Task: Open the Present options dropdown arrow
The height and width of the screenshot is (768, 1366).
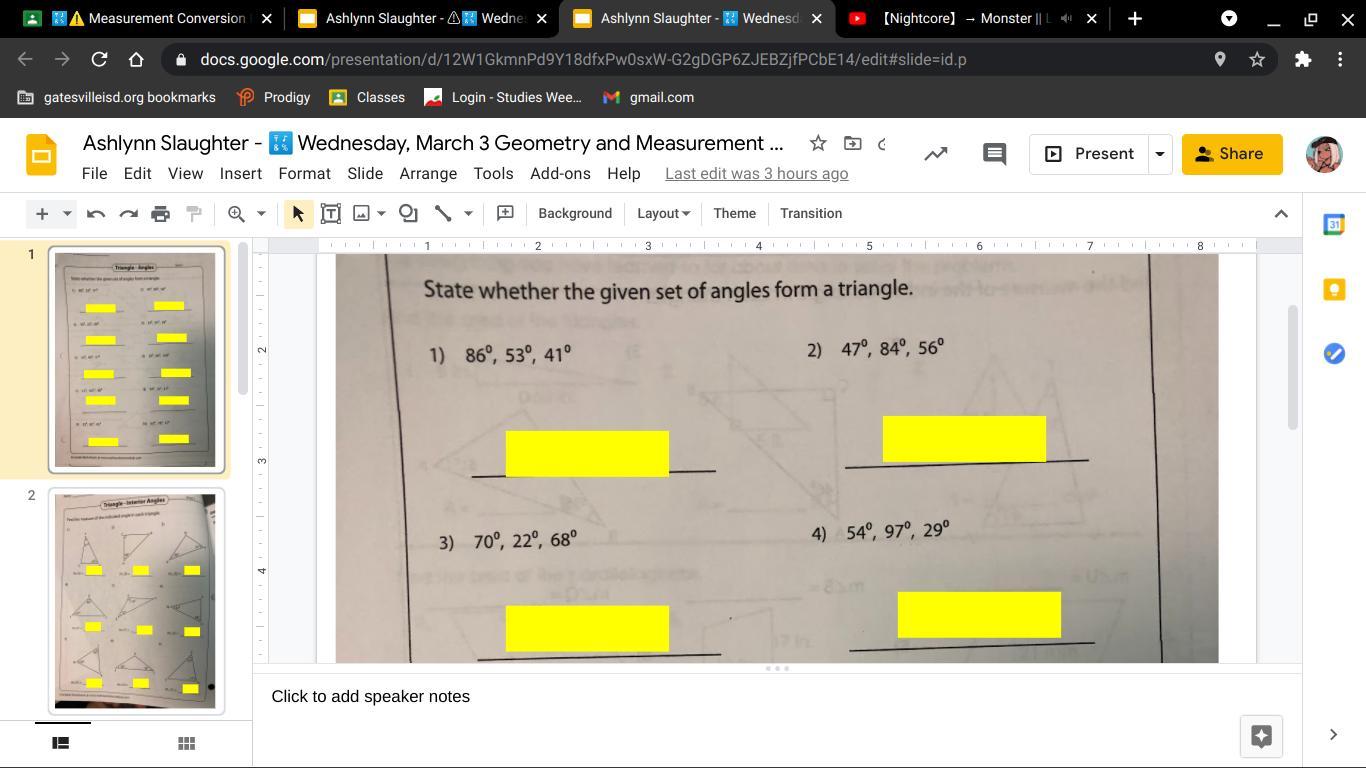Action: click(1160, 155)
